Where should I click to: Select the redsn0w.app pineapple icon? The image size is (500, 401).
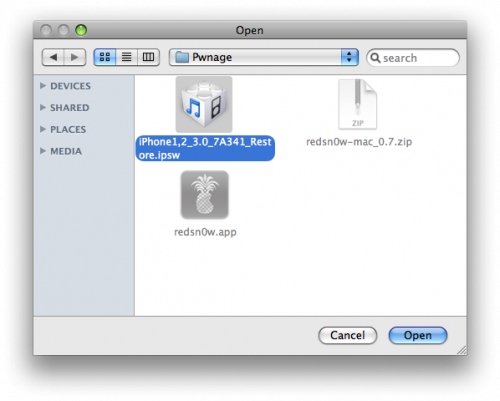(205, 195)
